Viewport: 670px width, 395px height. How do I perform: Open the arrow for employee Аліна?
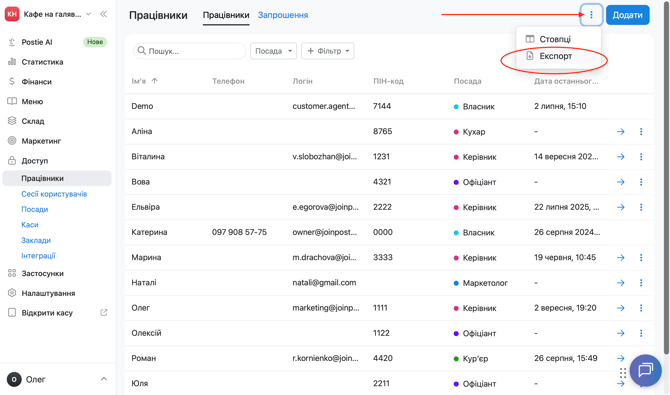(621, 132)
